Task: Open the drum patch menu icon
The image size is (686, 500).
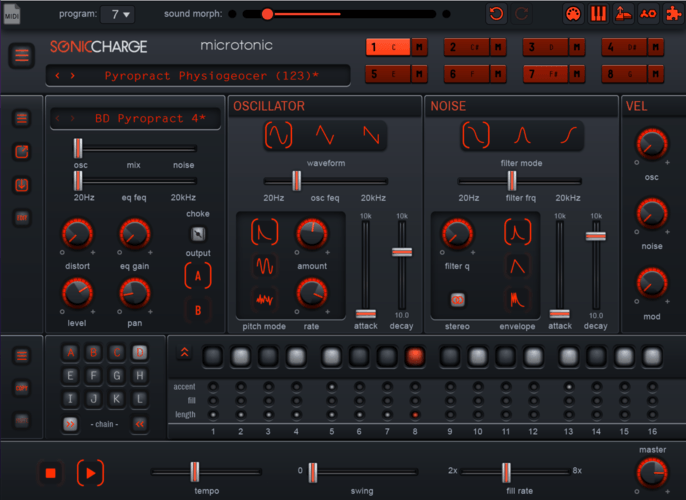Action: [x=22, y=118]
